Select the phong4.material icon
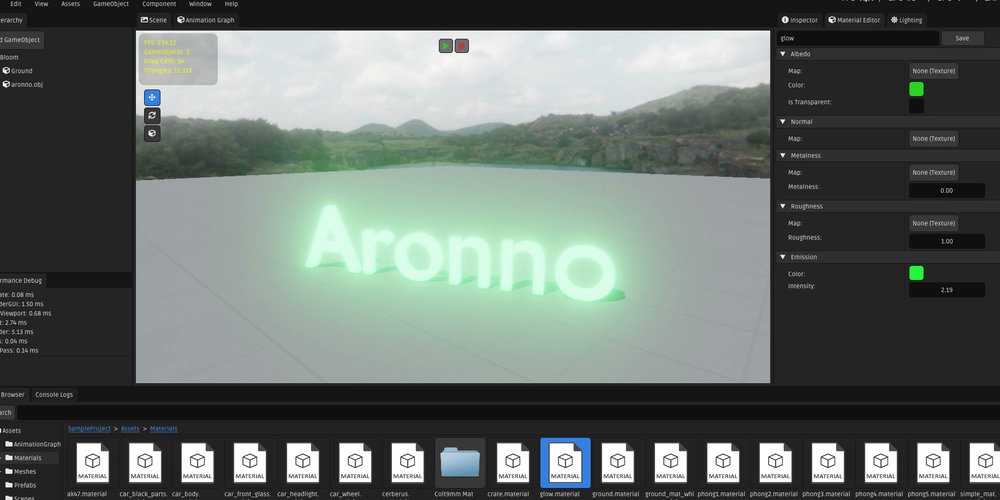The height and width of the screenshot is (500, 1000). (x=880, y=463)
